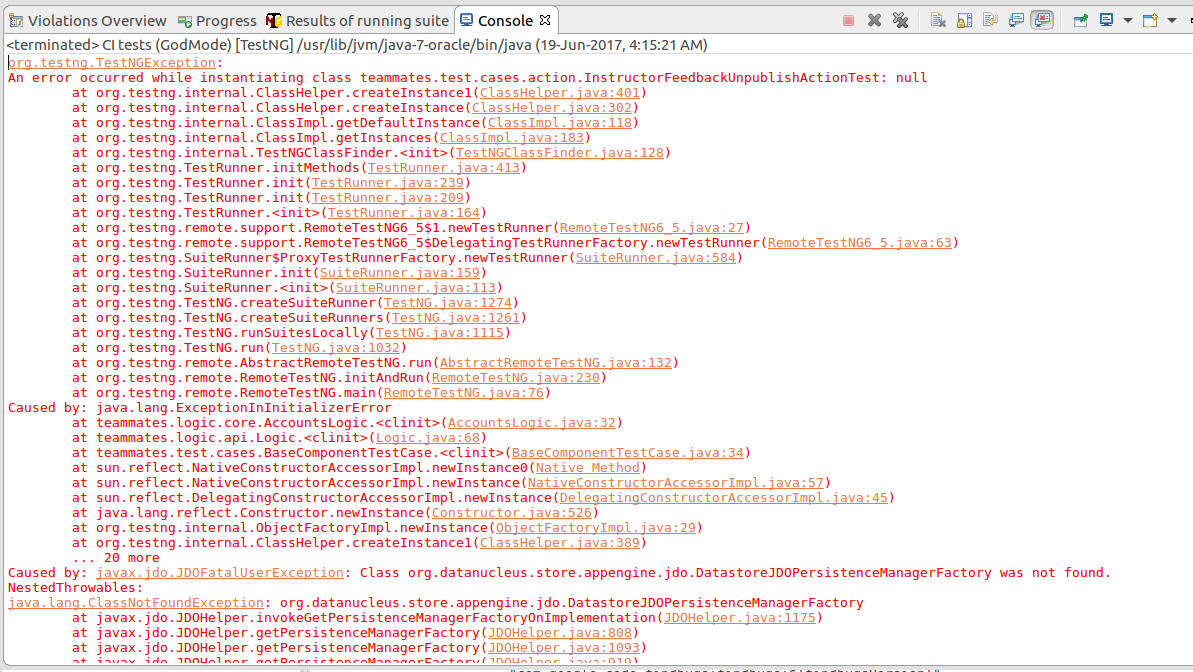This screenshot has height=672, width=1193.
Task: Open the ObjectFactoryImpl.java:29 link
Action: coord(596,527)
